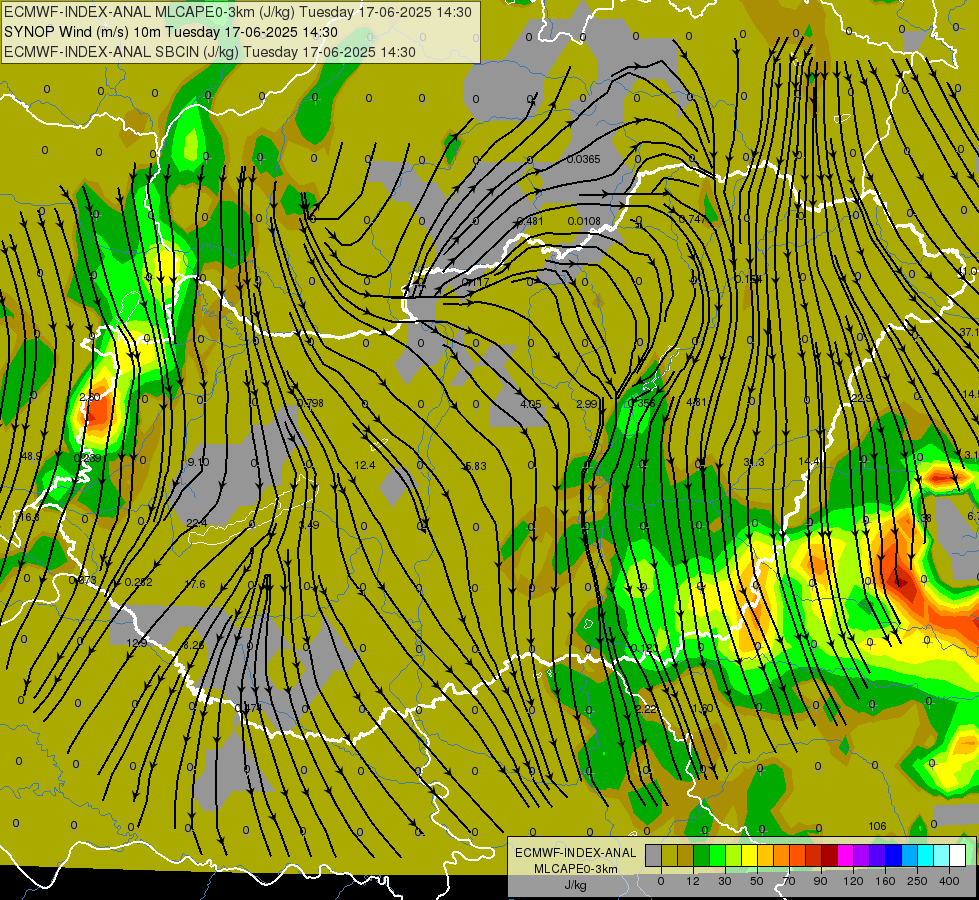
Task: Select the pure yellow legend swatch
Action: 750,855
